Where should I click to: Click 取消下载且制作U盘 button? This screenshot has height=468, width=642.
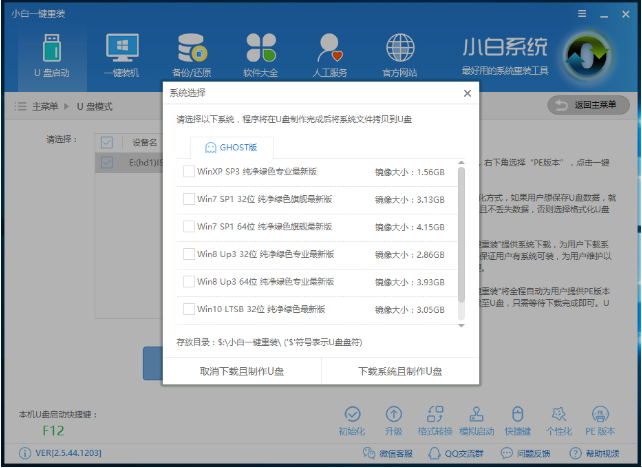(x=242, y=371)
